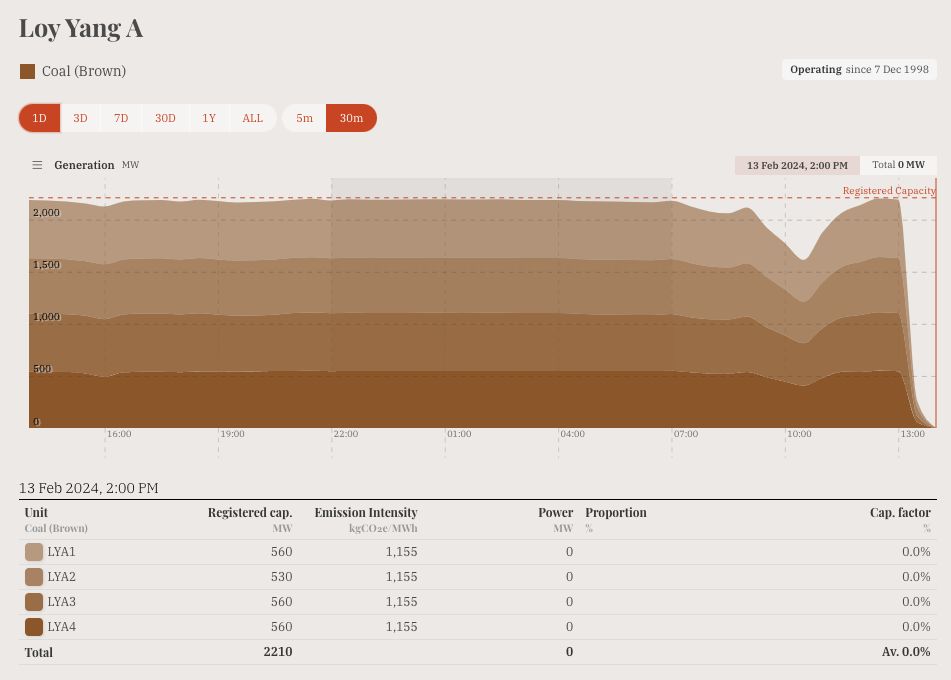951x680 pixels.
Task: Click the 13:00 time axis label
Action: pos(913,434)
